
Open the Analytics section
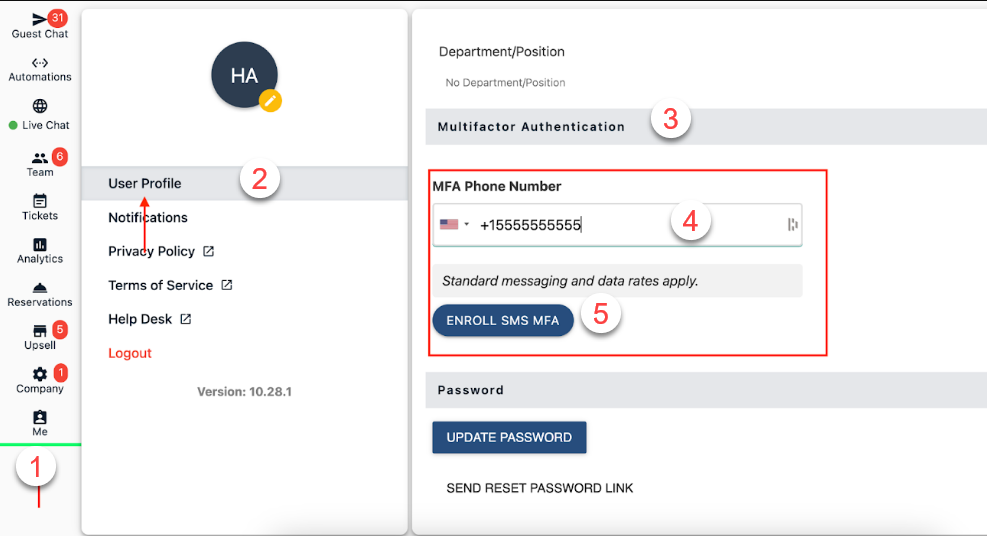pos(40,251)
